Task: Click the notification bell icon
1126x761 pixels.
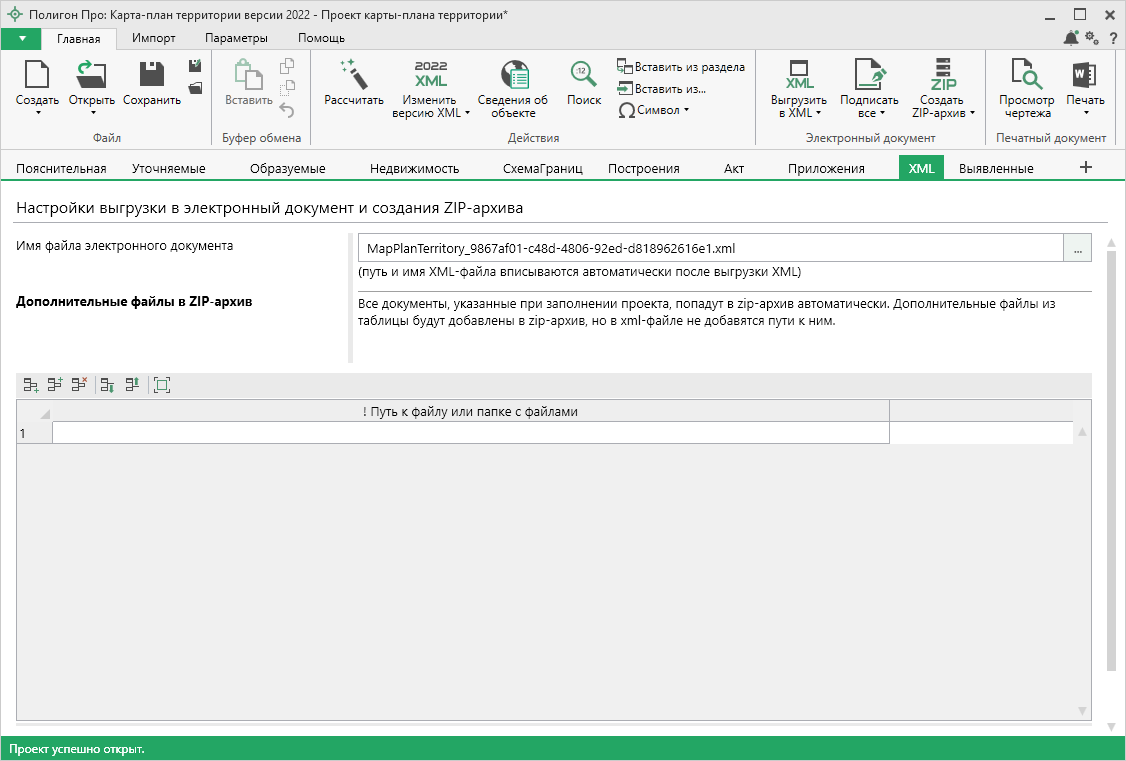Action: tap(1071, 38)
